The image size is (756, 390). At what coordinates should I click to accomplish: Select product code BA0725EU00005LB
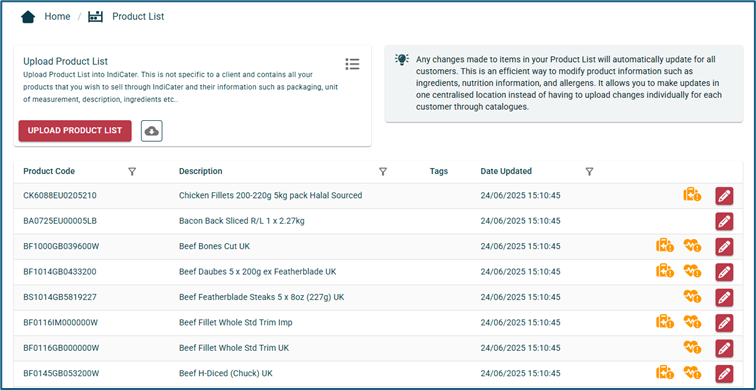pos(61,221)
